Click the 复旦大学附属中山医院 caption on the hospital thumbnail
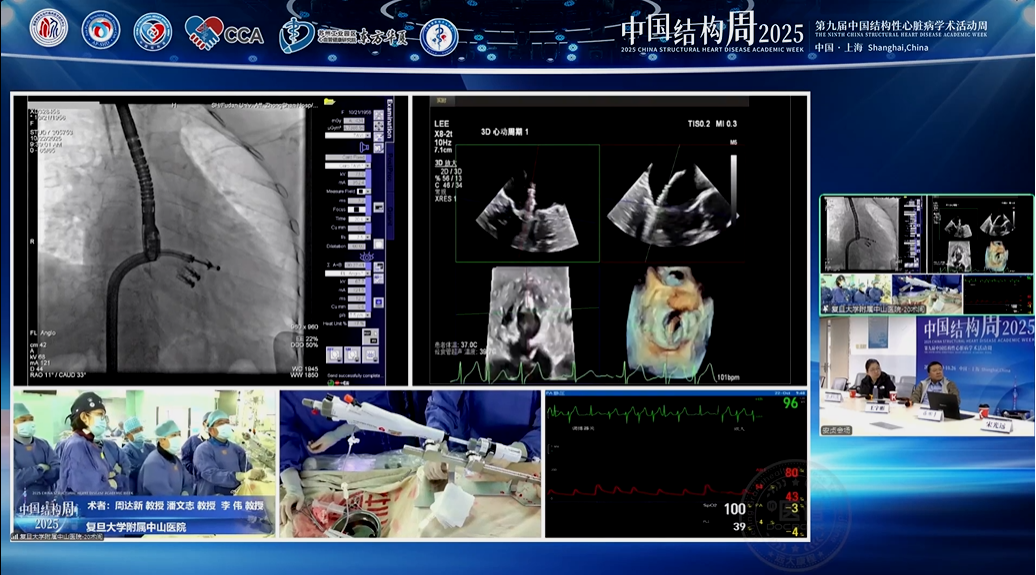 coord(861,309)
